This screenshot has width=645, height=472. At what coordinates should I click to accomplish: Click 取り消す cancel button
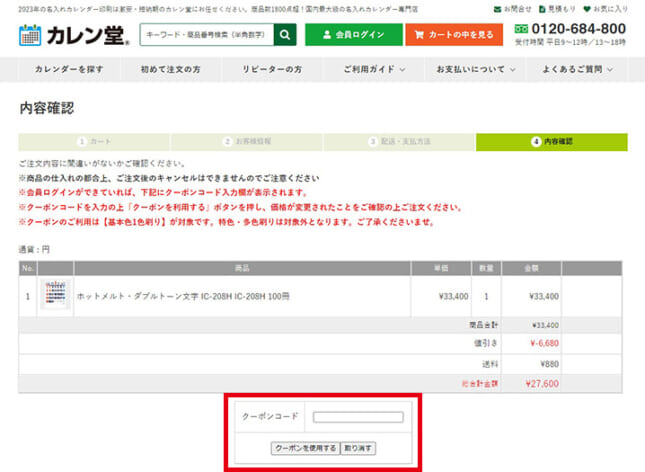click(358, 448)
